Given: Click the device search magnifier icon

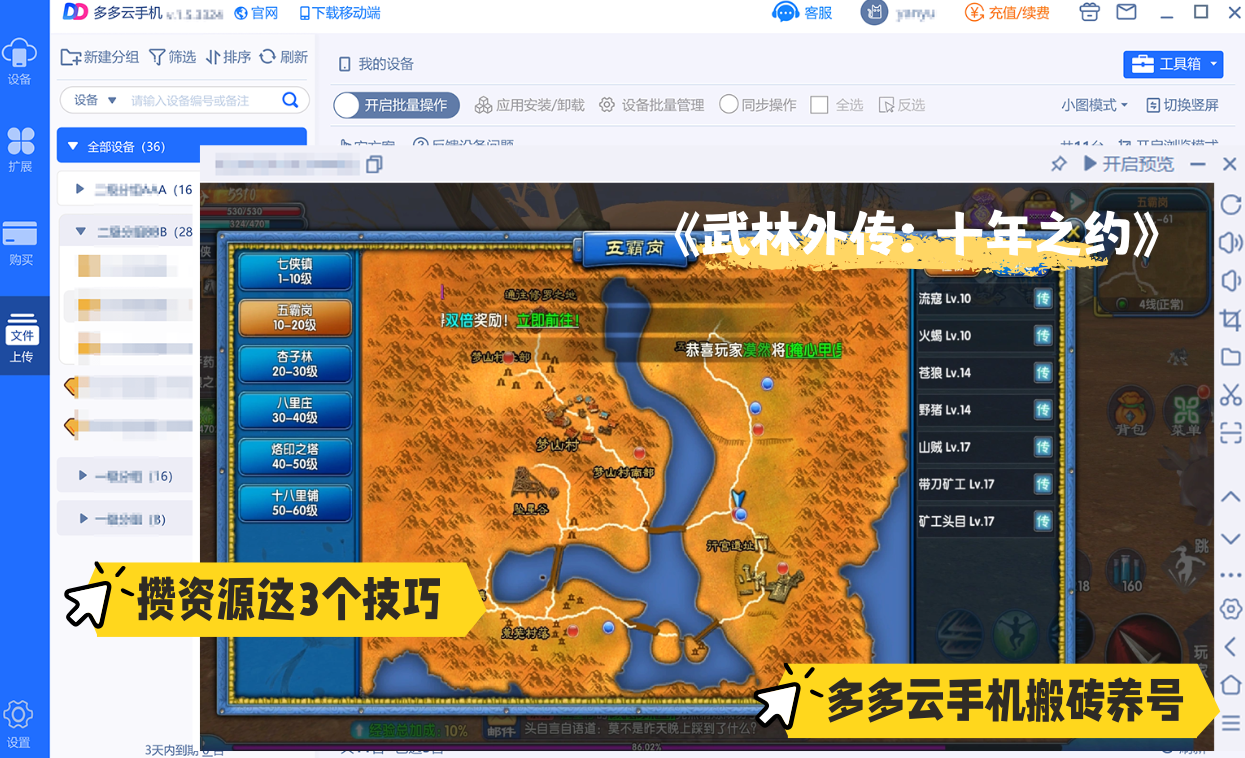Looking at the screenshot, I should (290, 100).
